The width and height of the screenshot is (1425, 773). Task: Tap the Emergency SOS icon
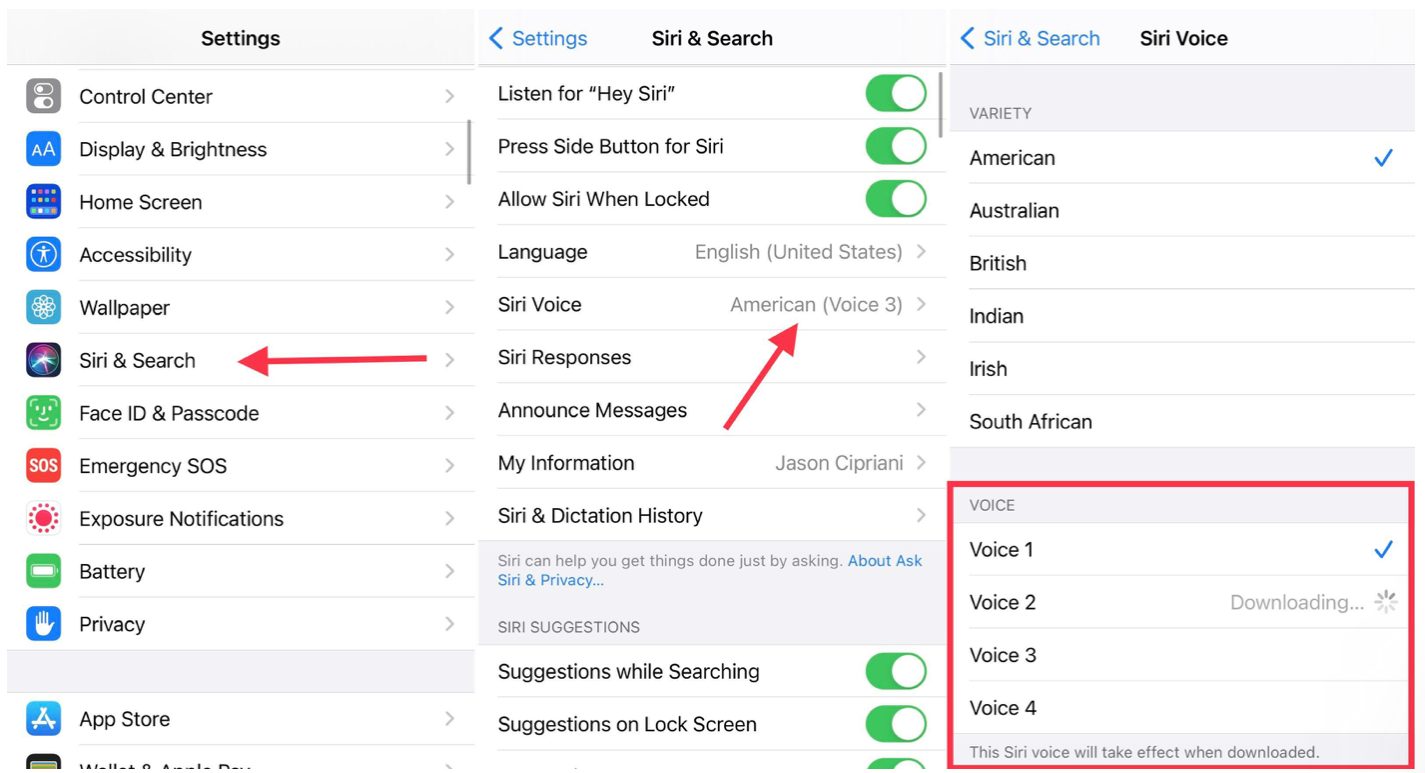coord(43,466)
